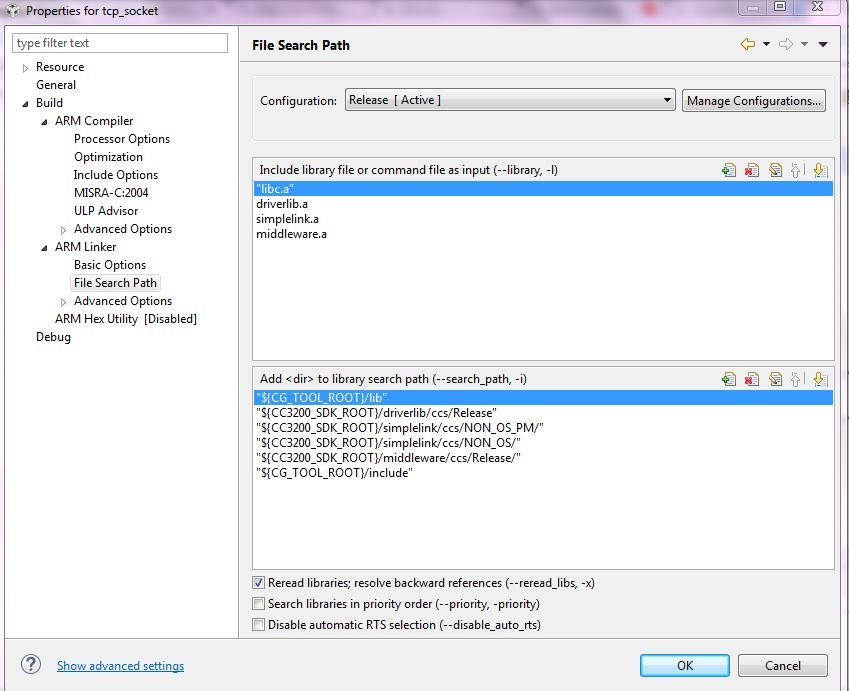Go back with the yellow back arrow
Viewport: 849px width, 691px height.
point(748,44)
